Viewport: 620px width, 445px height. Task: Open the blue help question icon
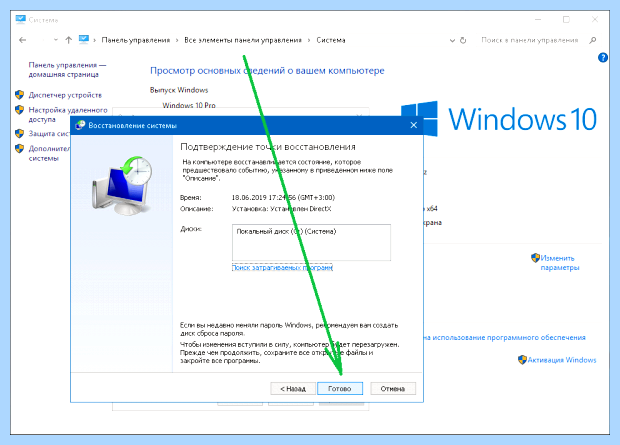click(x=603, y=58)
